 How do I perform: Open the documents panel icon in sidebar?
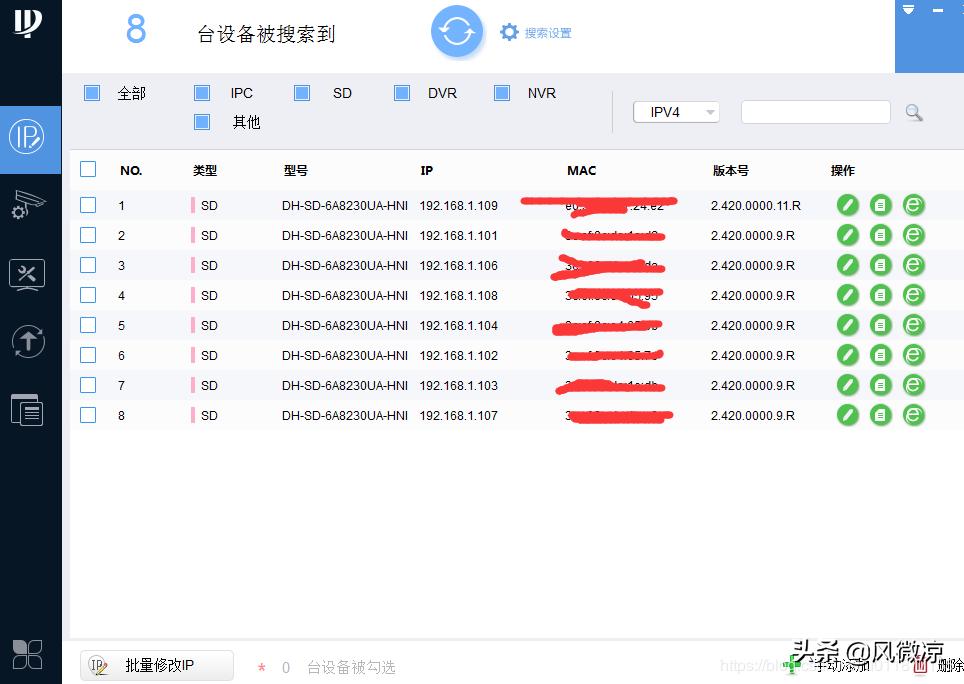tap(27, 410)
